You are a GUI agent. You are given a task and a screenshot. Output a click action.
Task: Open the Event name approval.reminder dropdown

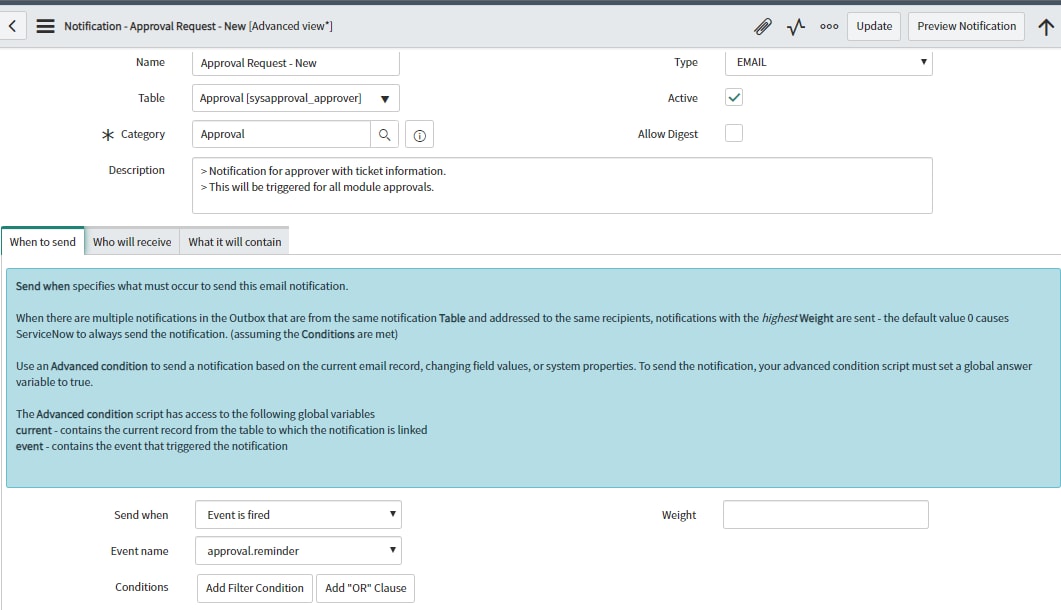click(x=298, y=550)
